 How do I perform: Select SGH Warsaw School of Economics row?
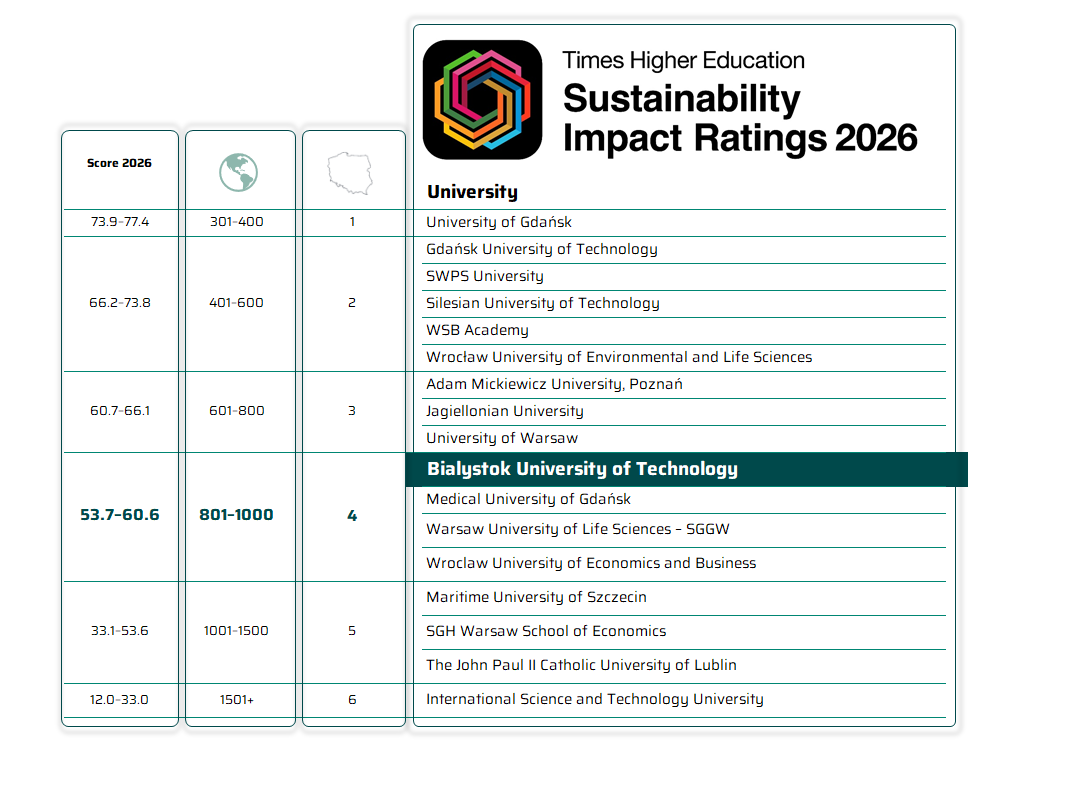click(684, 632)
